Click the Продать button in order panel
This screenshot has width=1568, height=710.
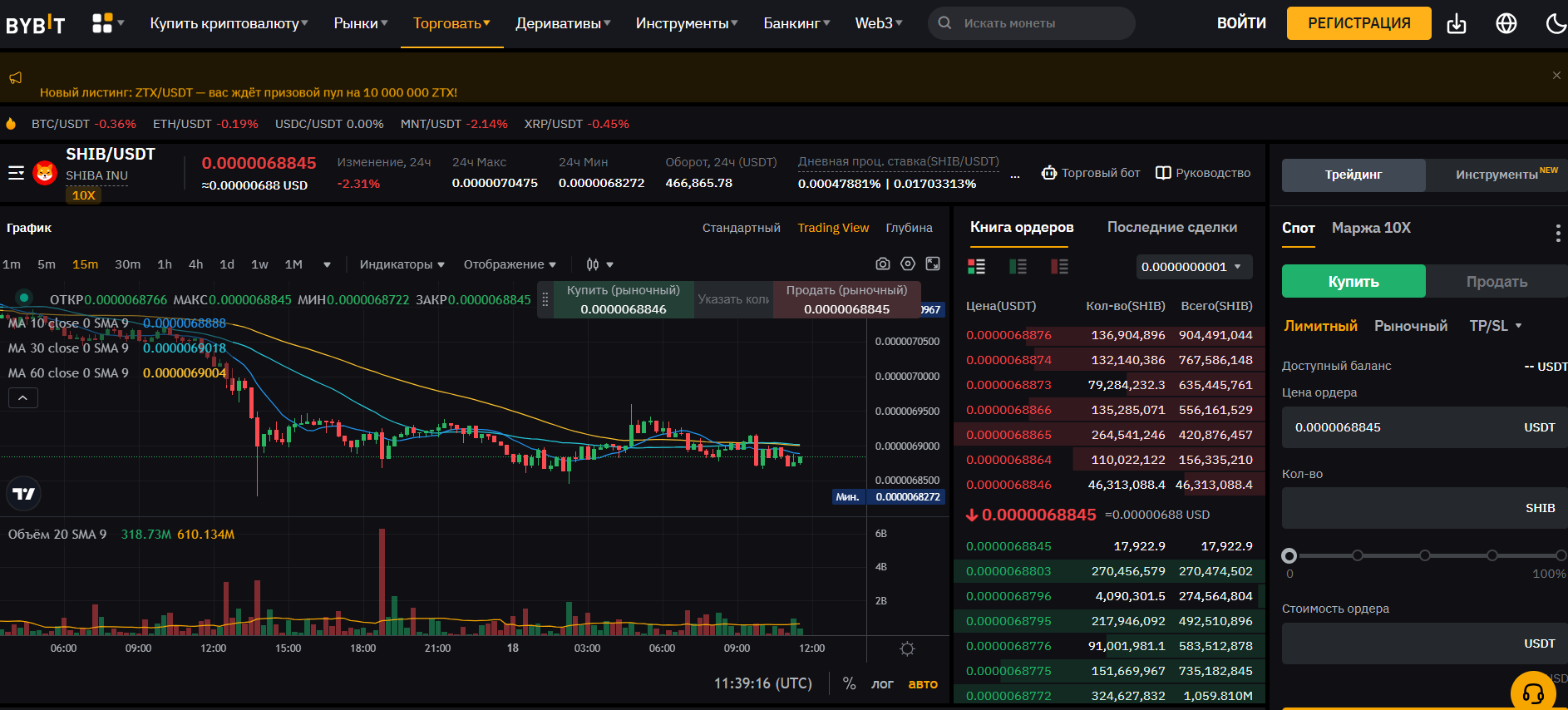1496,282
